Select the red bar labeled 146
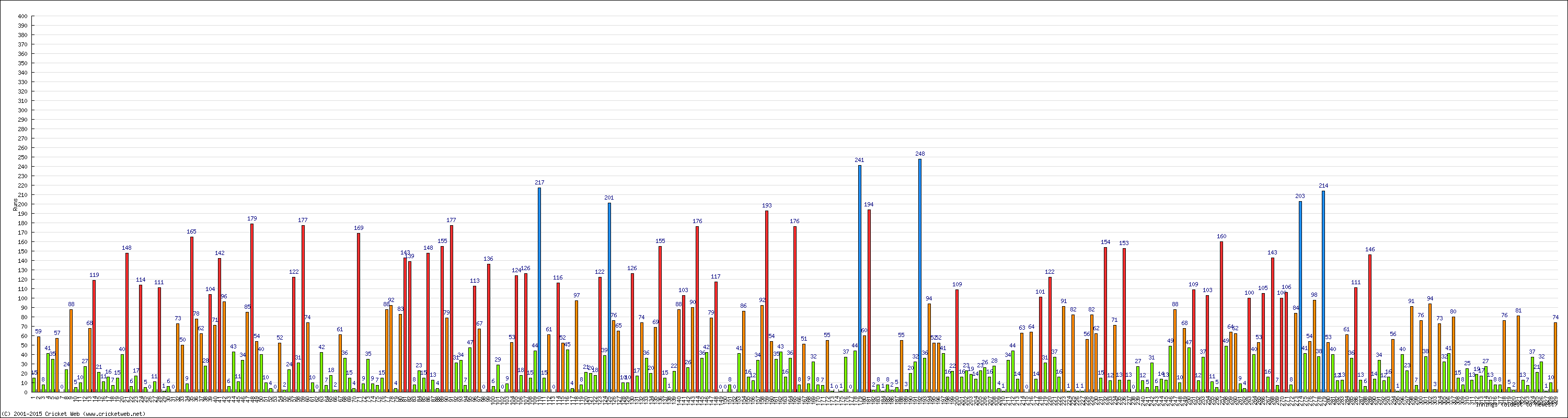 (x=1369, y=324)
